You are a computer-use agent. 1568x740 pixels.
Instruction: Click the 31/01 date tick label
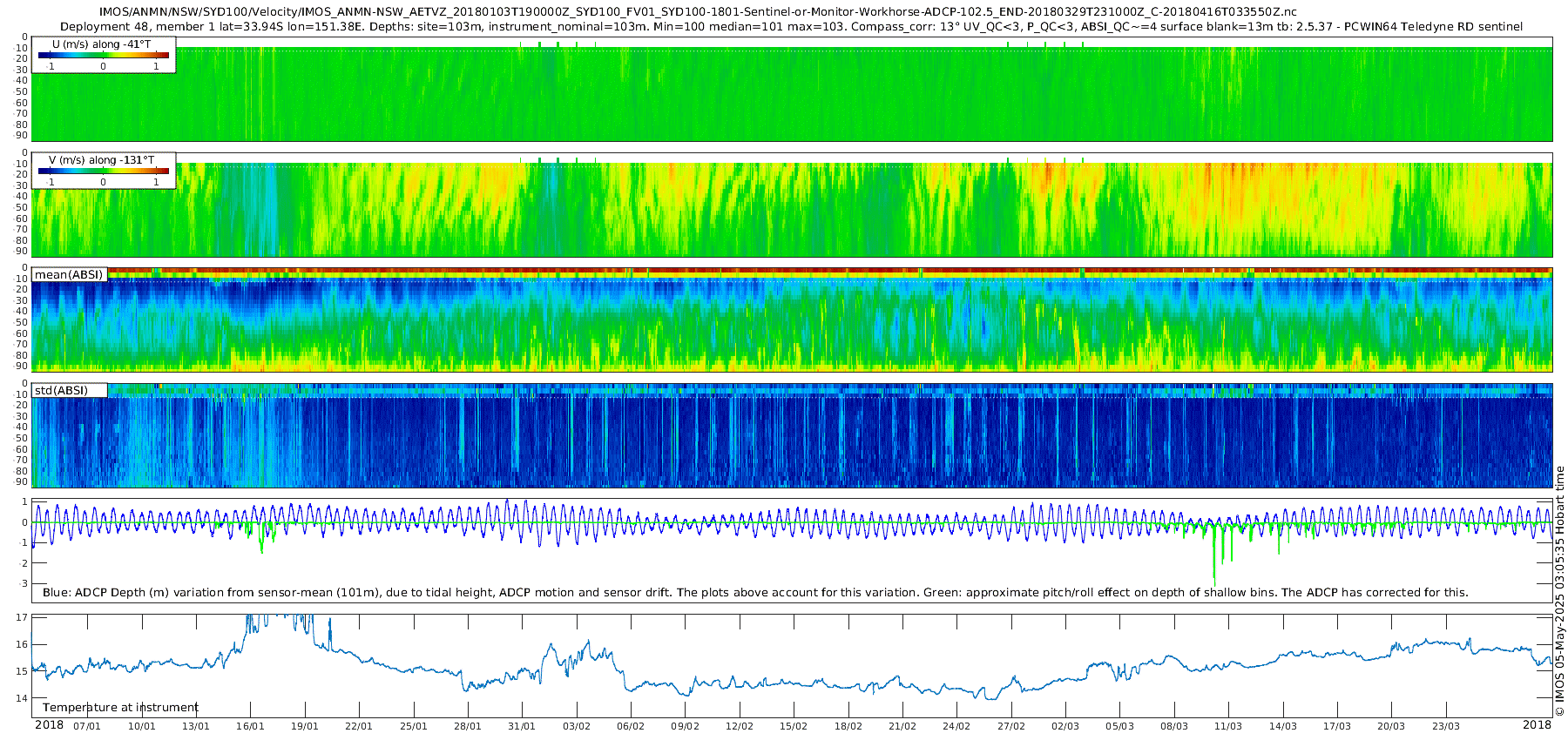point(522,726)
